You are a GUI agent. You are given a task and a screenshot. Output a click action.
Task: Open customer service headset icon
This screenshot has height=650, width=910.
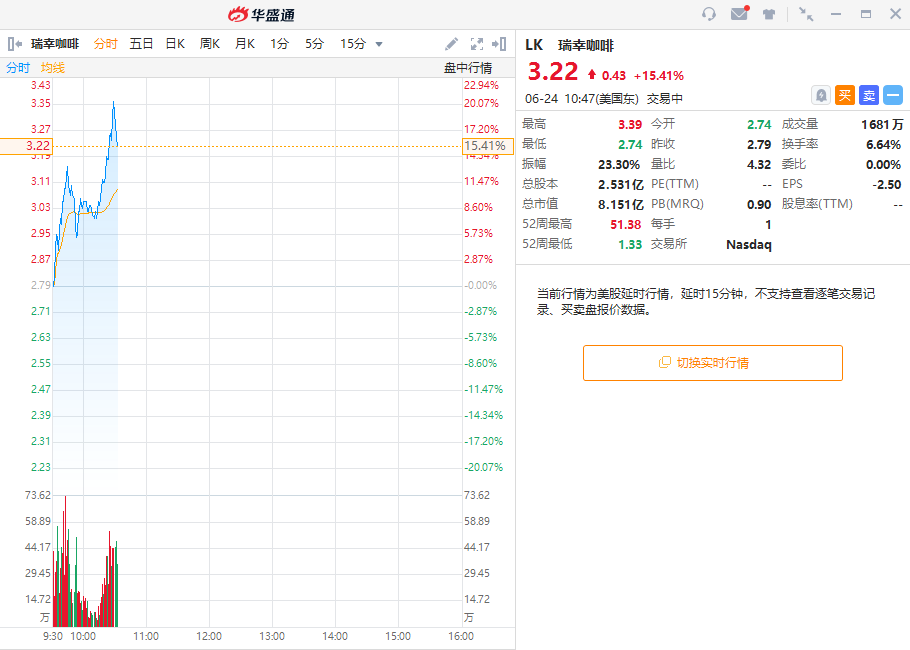coord(709,14)
